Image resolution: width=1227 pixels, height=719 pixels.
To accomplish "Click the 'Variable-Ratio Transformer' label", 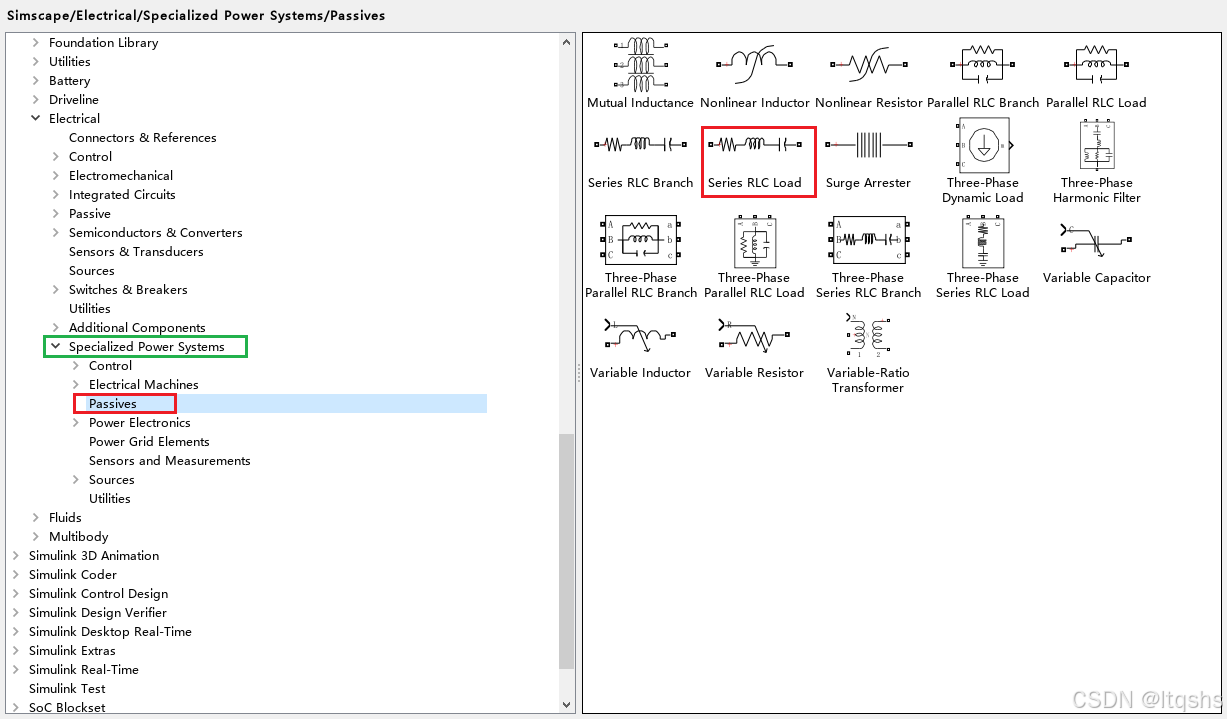I will click(868, 380).
